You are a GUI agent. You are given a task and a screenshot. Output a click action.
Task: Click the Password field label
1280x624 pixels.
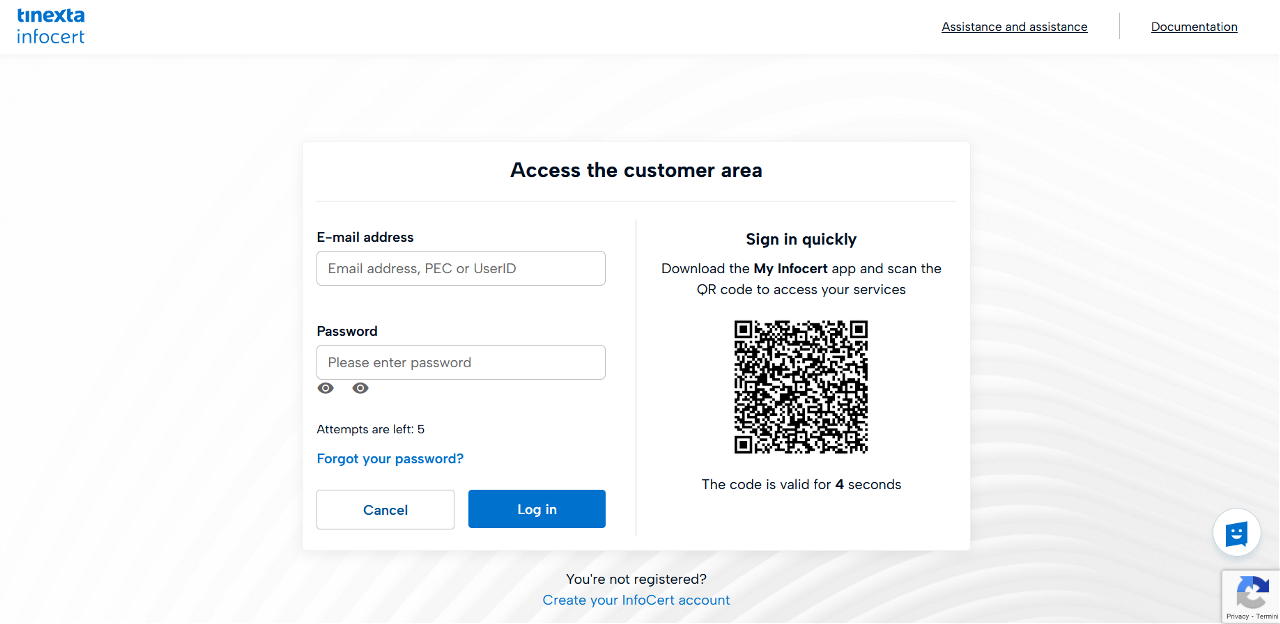[347, 332]
